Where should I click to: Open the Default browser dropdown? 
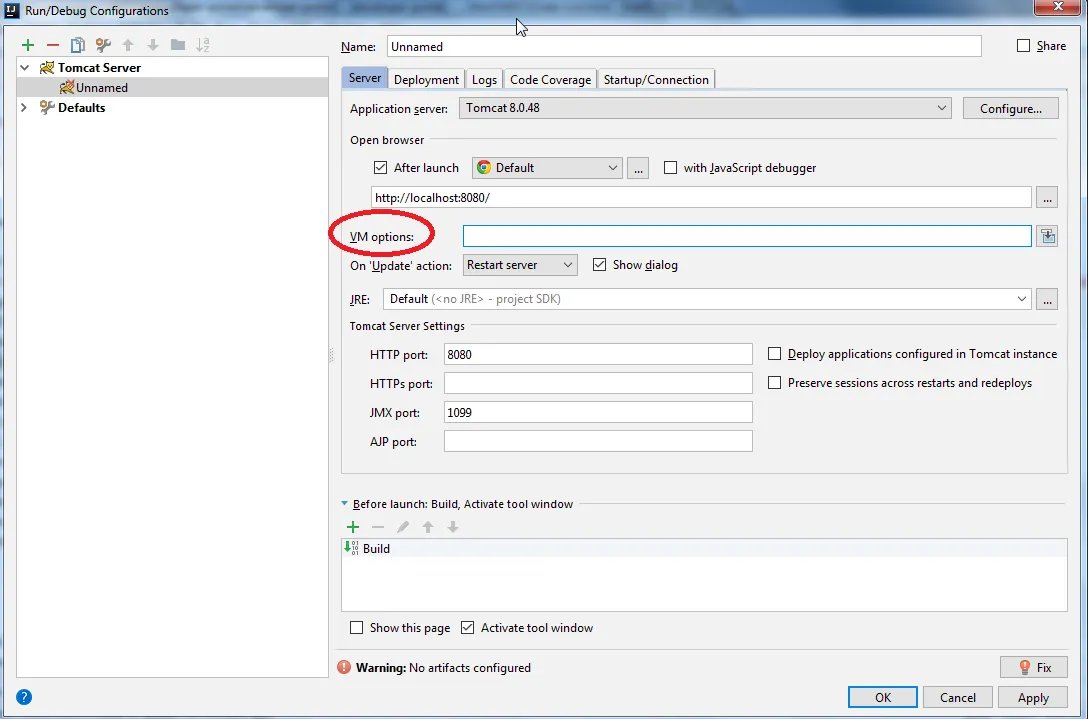point(547,168)
